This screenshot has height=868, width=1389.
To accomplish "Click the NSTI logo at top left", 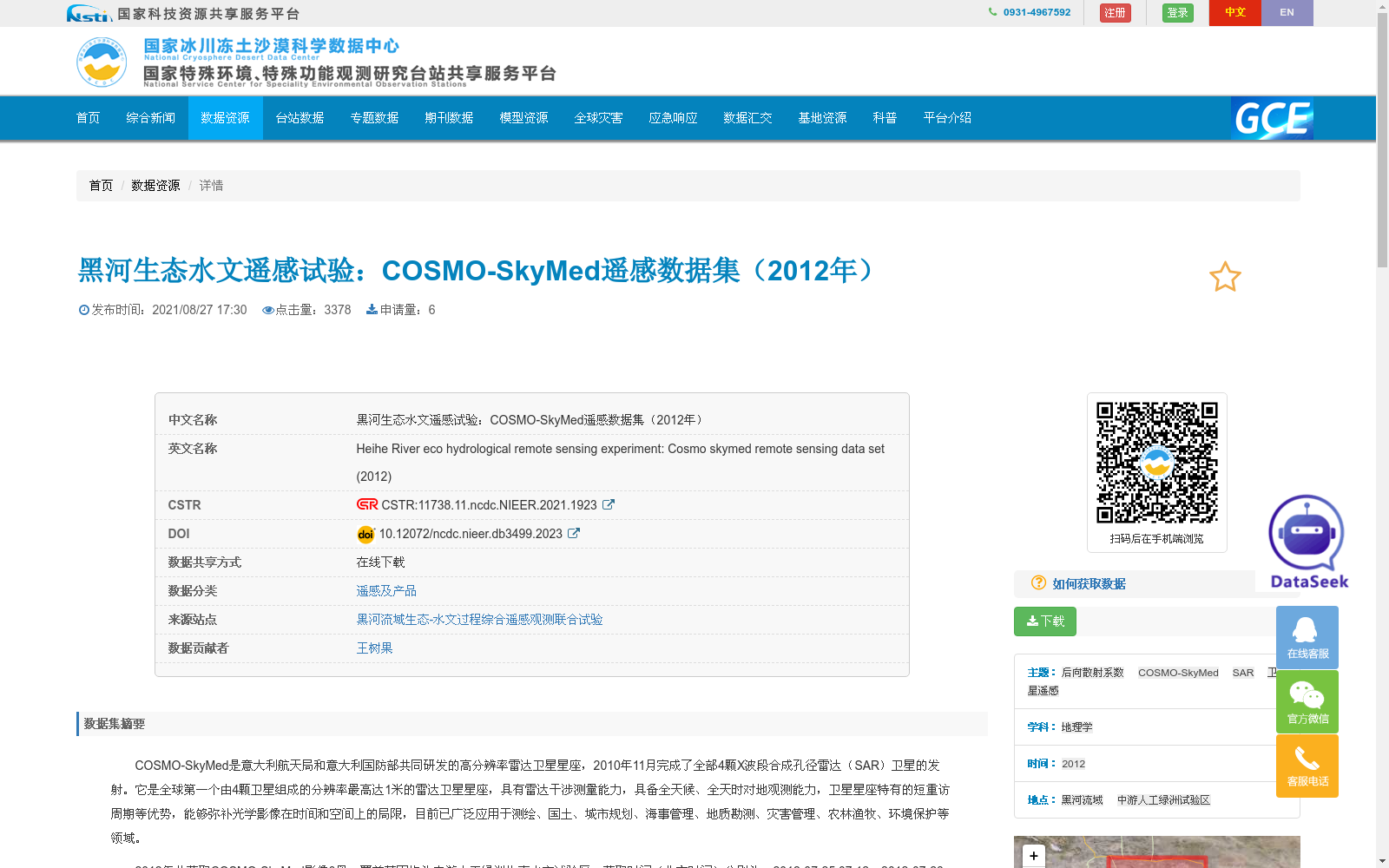I will pos(89,13).
